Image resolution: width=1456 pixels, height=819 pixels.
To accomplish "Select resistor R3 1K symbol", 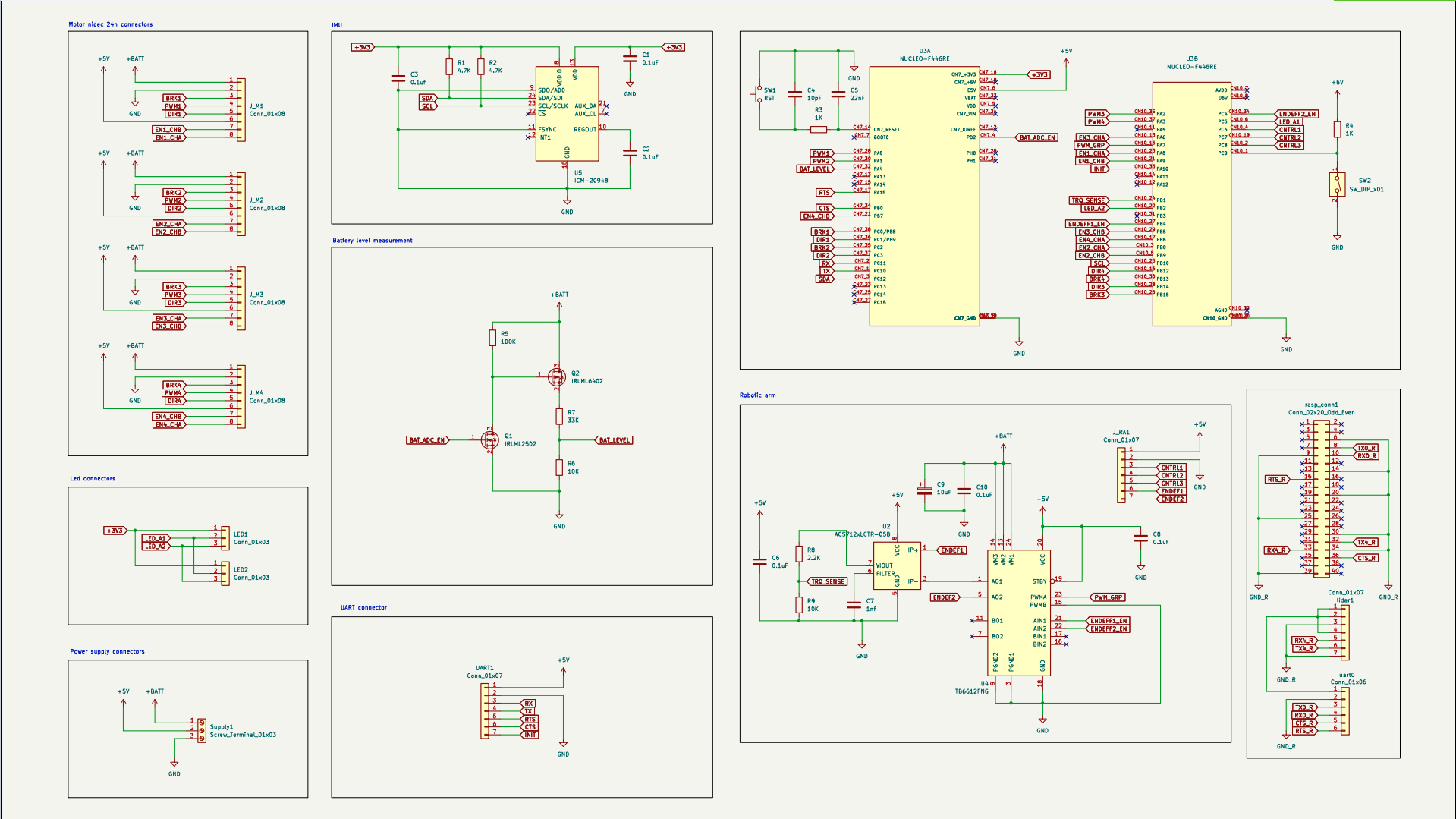I will point(819,129).
